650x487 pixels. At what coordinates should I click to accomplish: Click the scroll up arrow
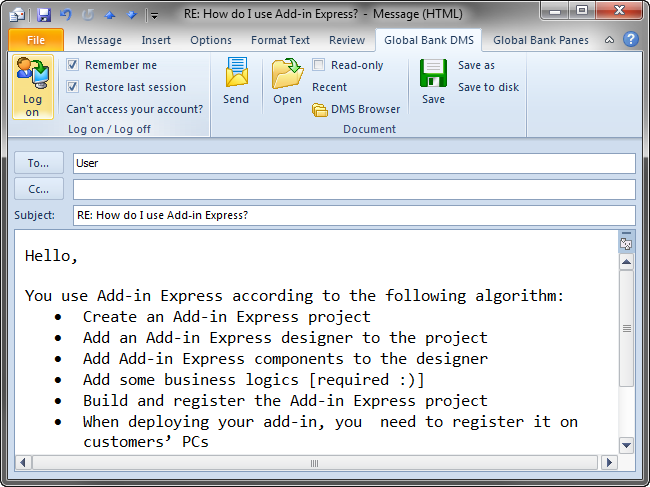pos(626,262)
